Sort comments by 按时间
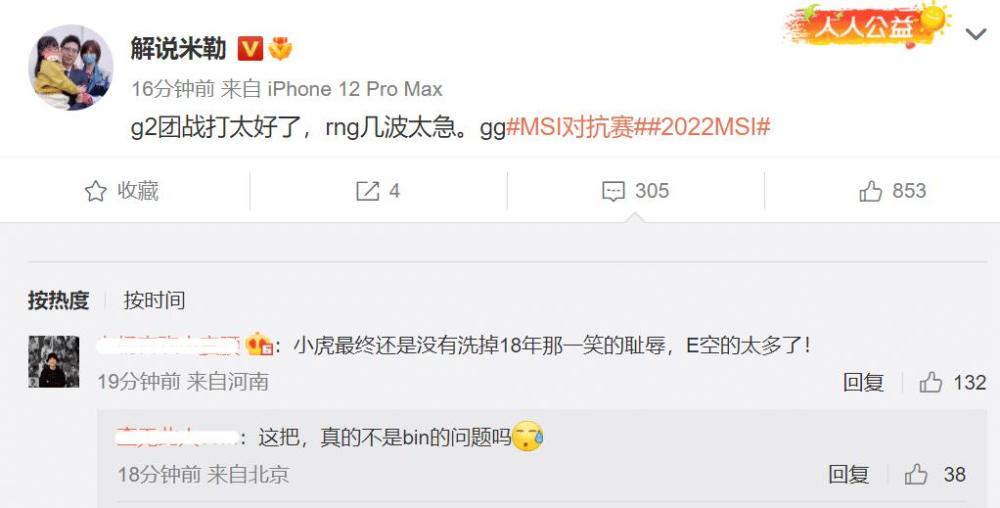 (x=154, y=300)
